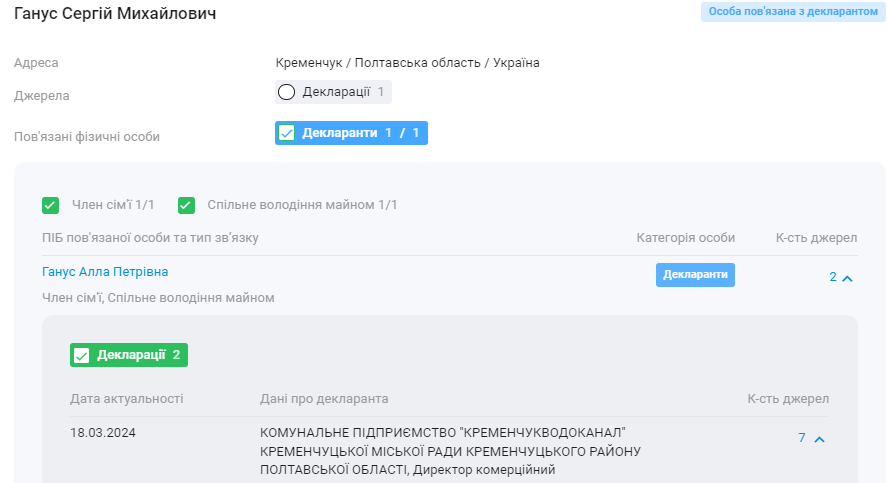Click the Дата актуальності column header
Screen dimensions: 887x483
(x=126, y=399)
